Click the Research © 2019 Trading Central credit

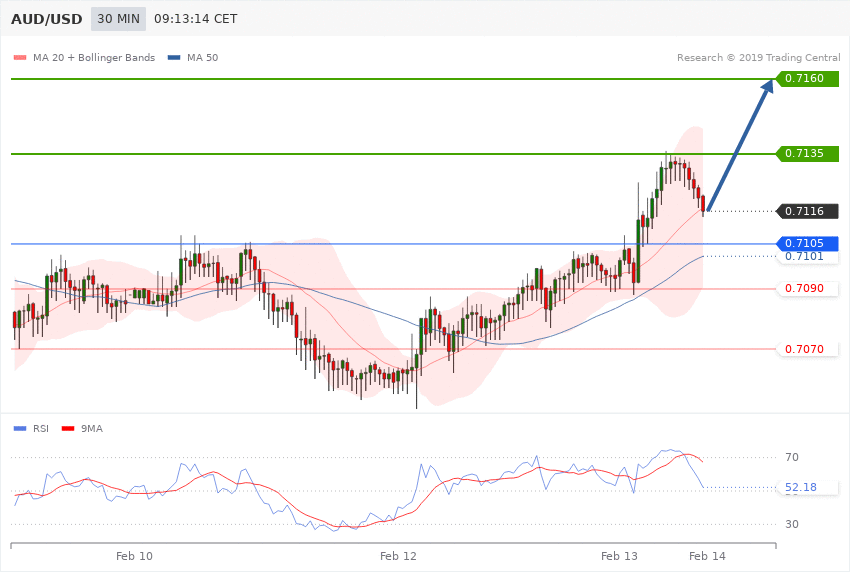[758, 57]
